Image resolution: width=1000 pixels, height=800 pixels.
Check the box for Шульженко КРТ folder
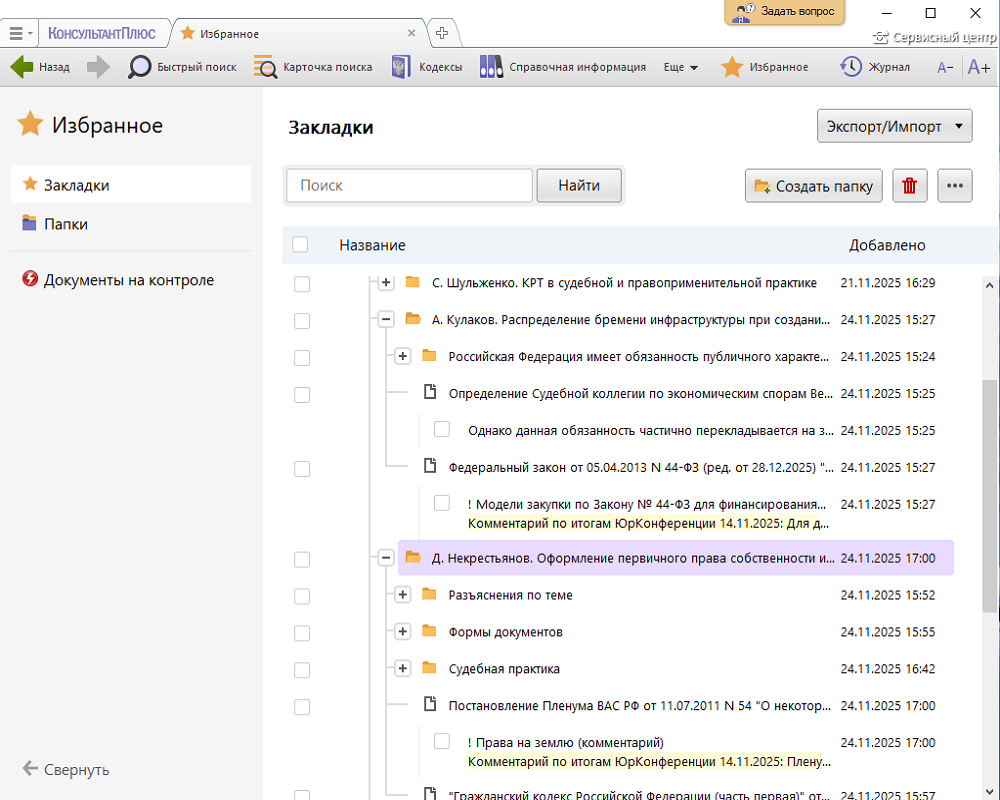pyautogui.click(x=302, y=284)
